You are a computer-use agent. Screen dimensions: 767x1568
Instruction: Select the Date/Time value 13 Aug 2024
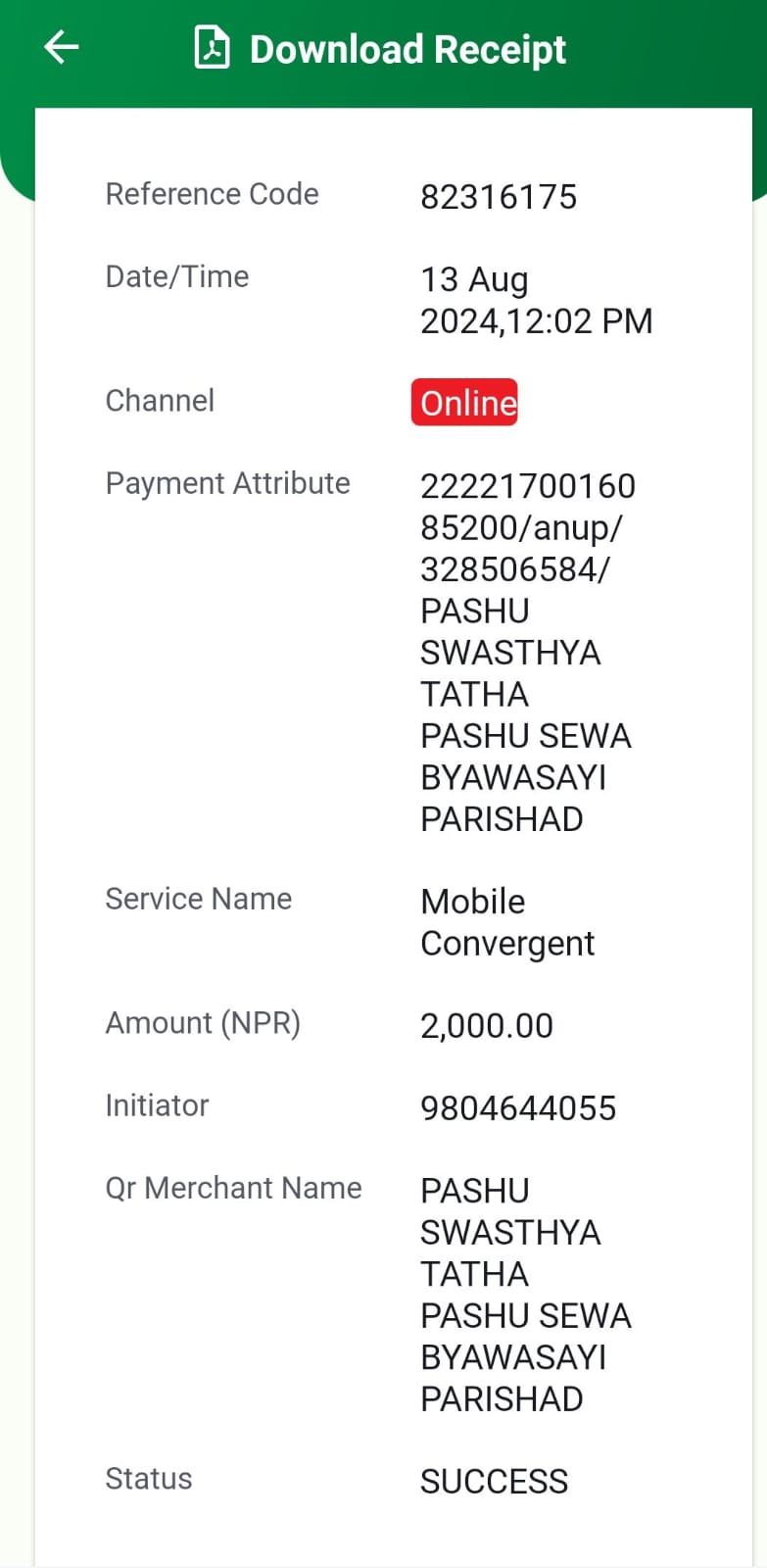point(537,300)
